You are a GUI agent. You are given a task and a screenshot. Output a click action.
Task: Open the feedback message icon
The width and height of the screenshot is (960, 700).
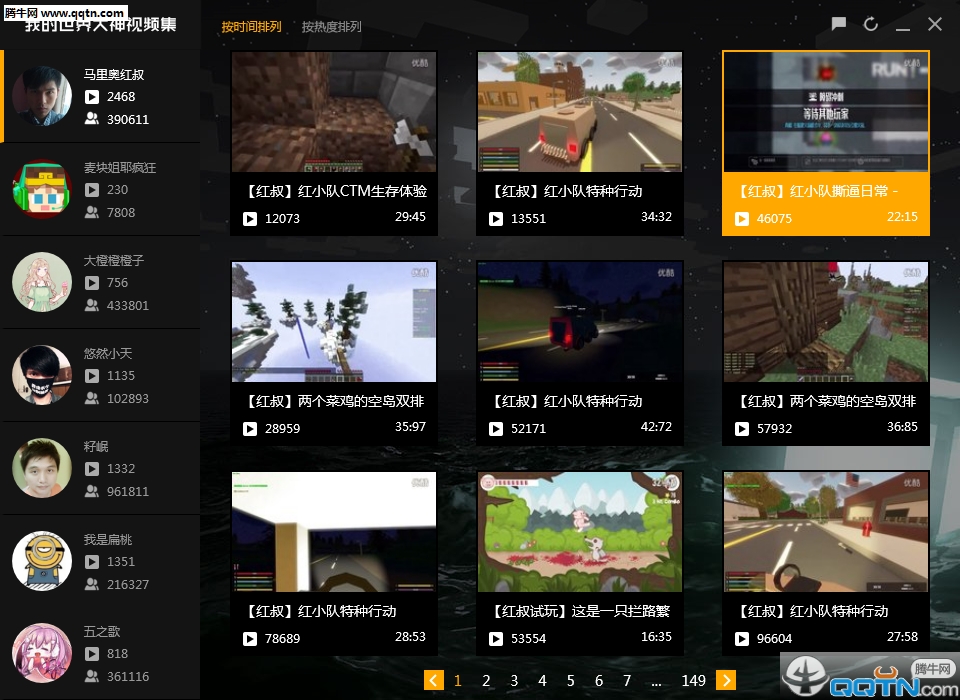[839, 24]
